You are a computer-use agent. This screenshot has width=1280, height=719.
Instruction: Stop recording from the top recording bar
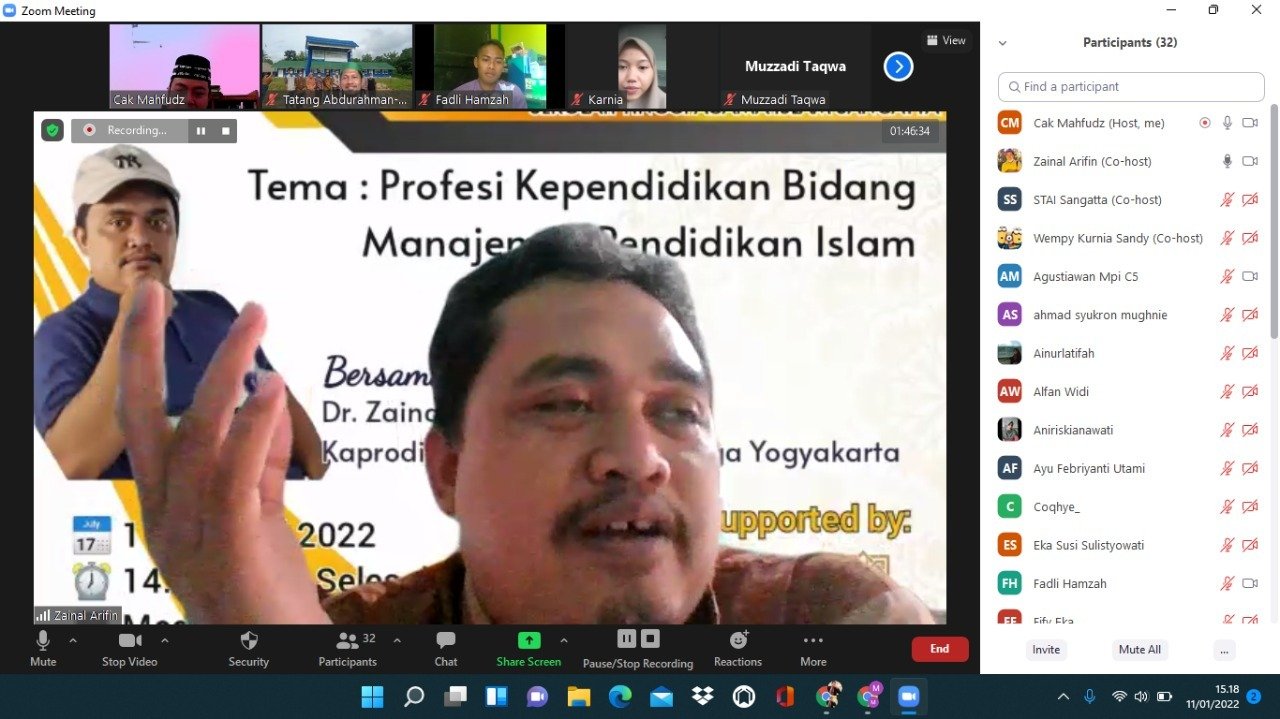[x=226, y=130]
